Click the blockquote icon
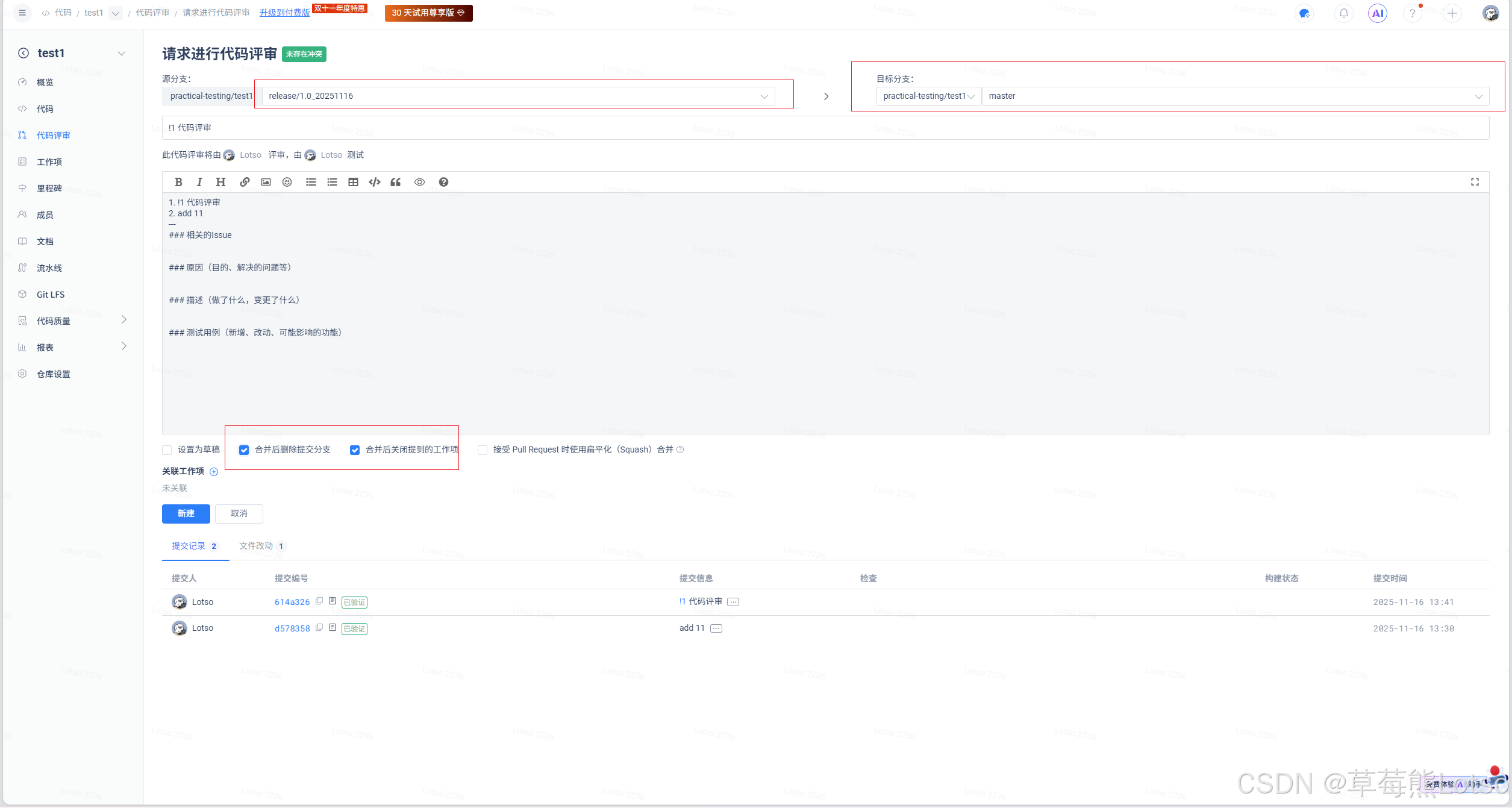 396,182
